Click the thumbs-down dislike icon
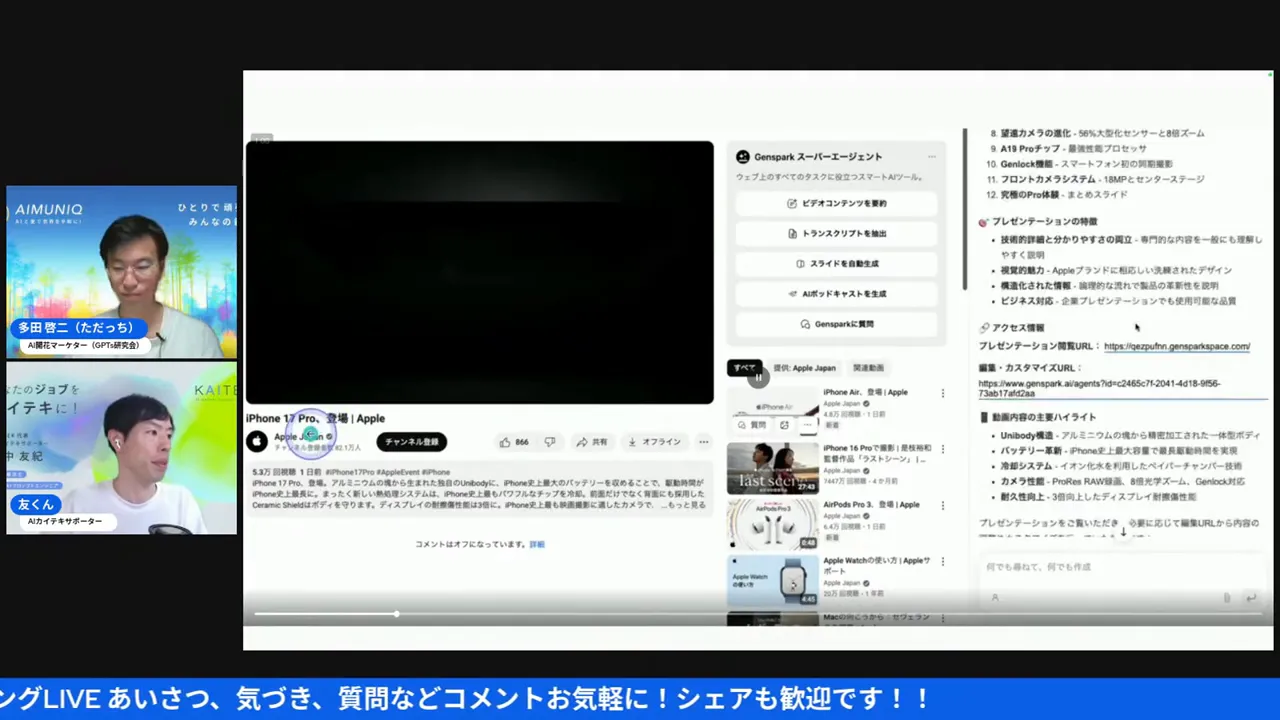Viewport: 1280px width, 720px height. click(549, 442)
